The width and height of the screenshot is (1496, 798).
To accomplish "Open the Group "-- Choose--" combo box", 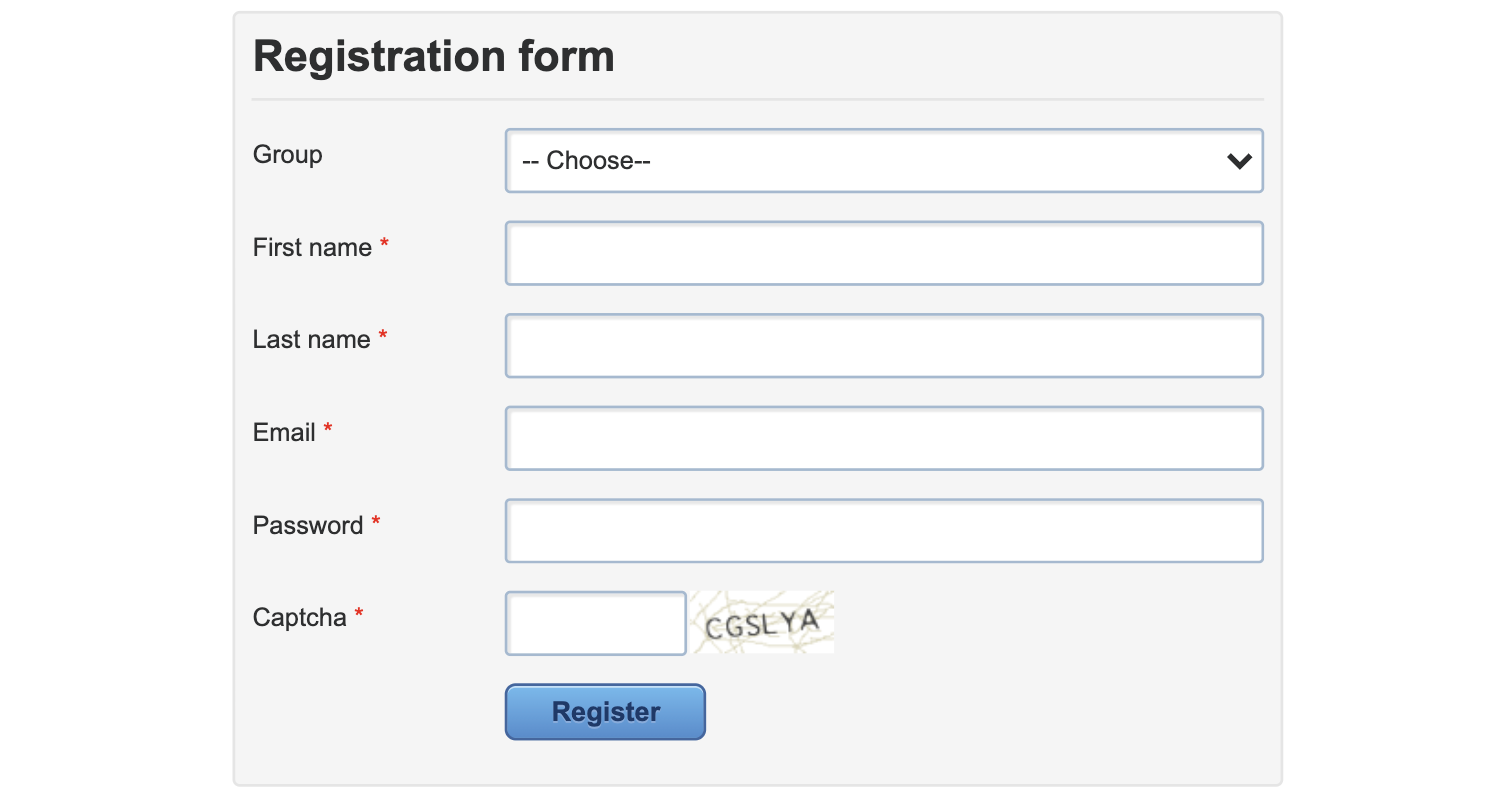I will tap(884, 160).
